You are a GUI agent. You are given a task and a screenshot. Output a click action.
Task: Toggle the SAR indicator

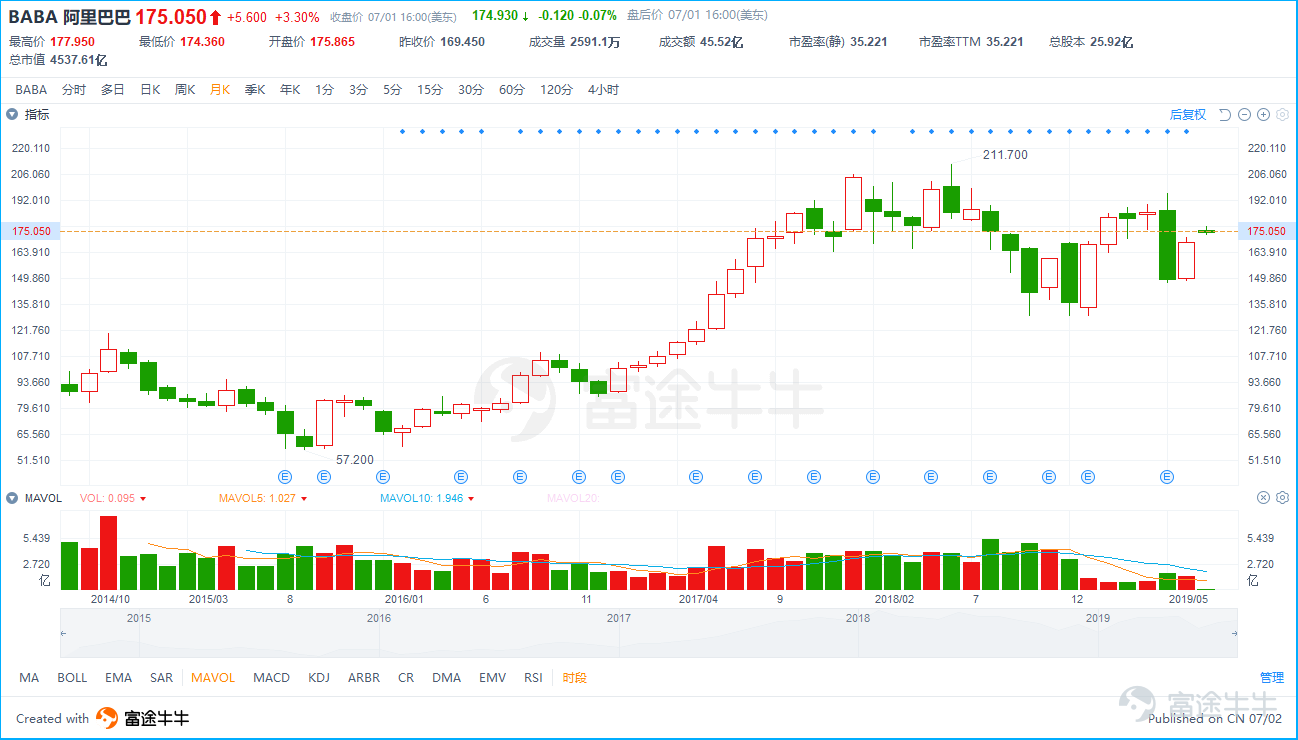coord(161,678)
